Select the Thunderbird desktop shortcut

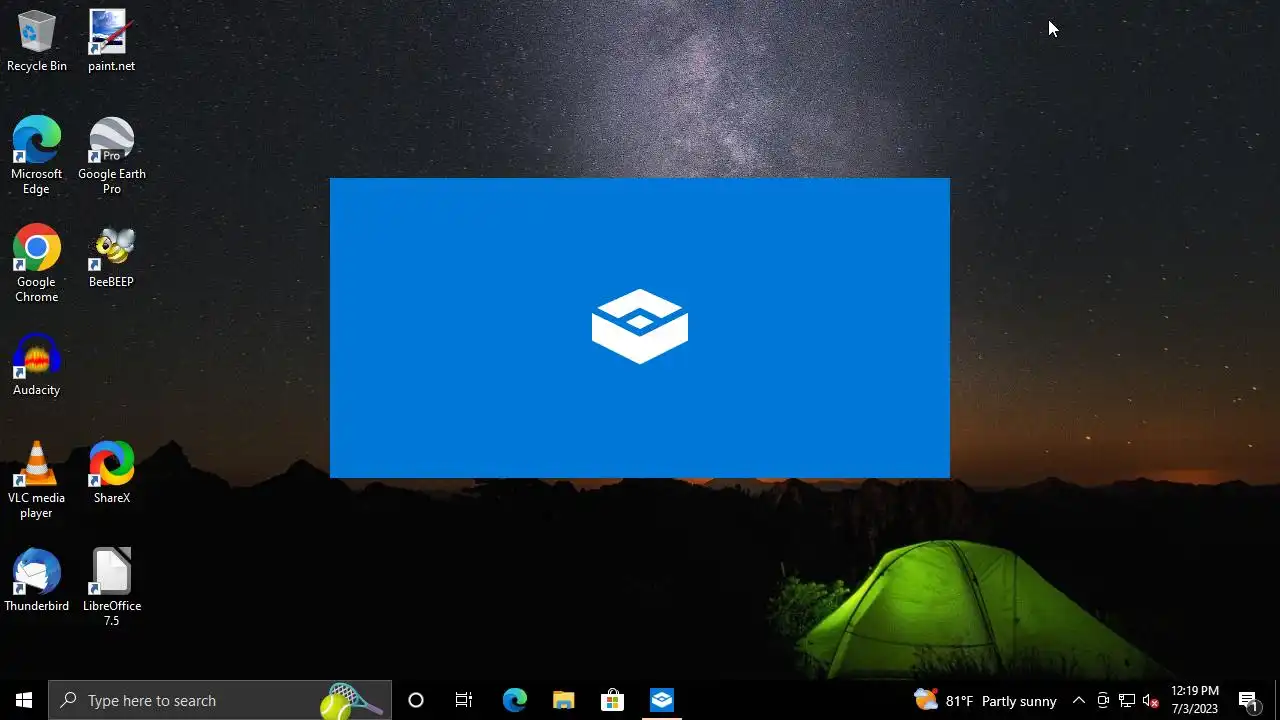(x=37, y=581)
